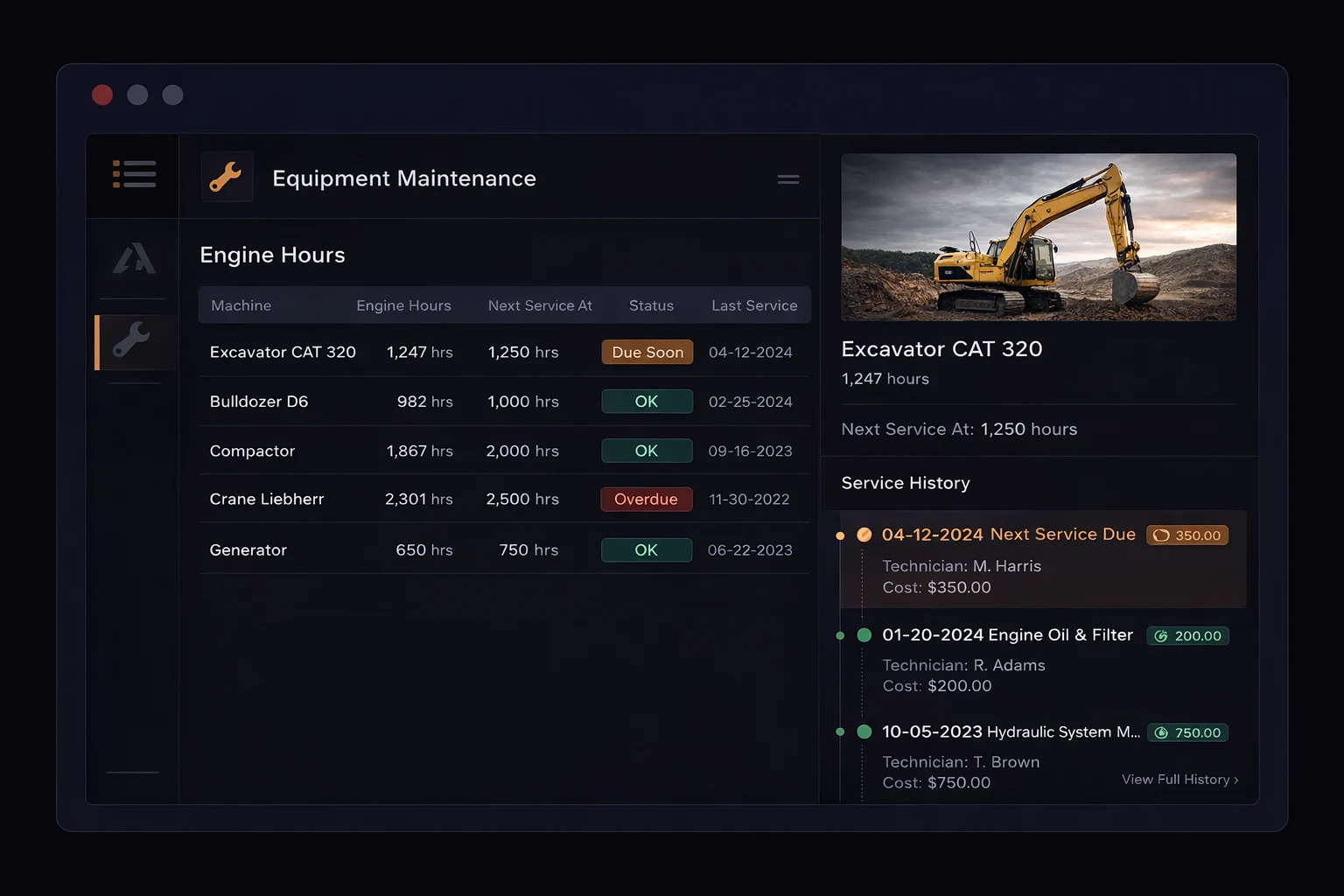Viewport: 1344px width, 896px height.
Task: Open View Full History link
Action: click(x=1179, y=780)
